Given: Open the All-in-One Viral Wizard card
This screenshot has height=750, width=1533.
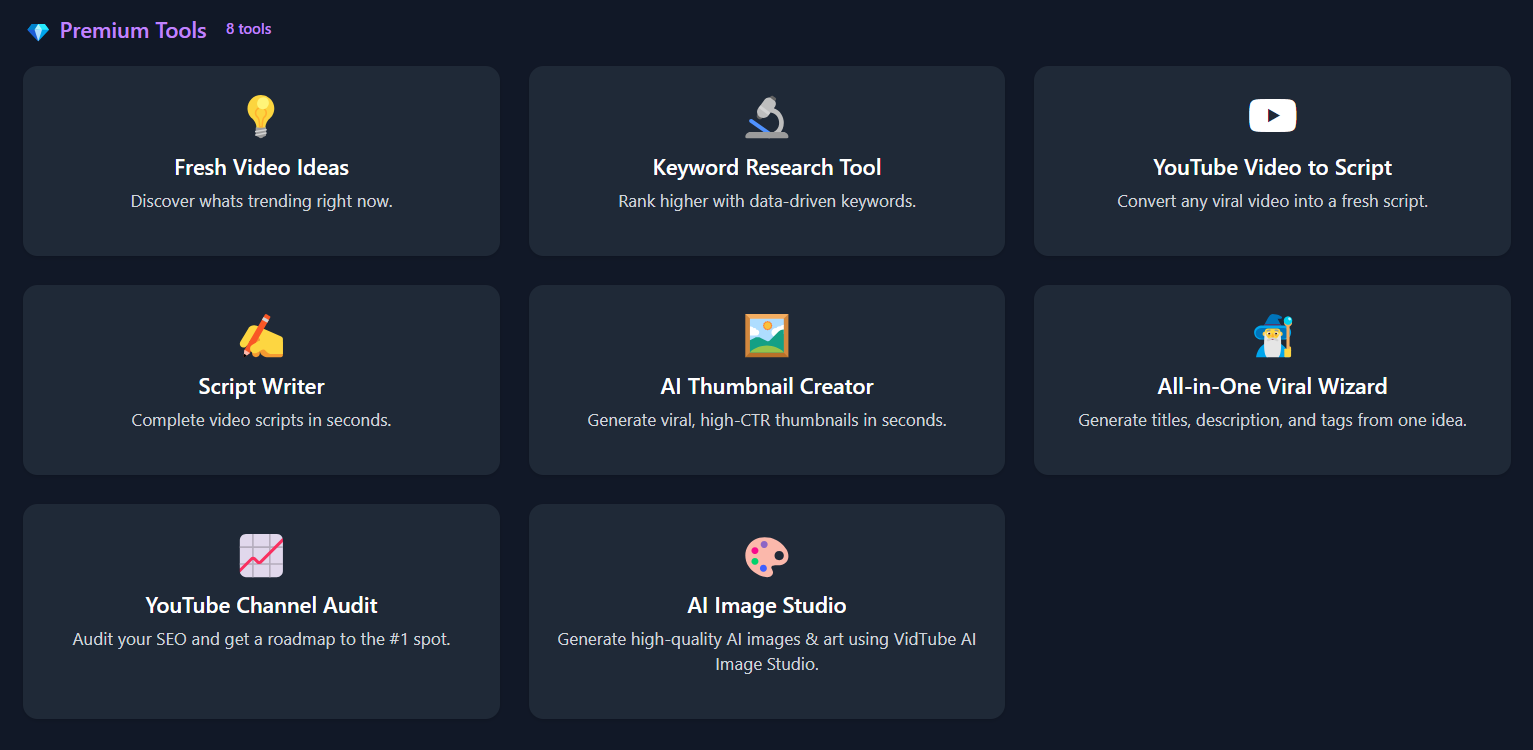Looking at the screenshot, I should pyautogui.click(x=1272, y=380).
